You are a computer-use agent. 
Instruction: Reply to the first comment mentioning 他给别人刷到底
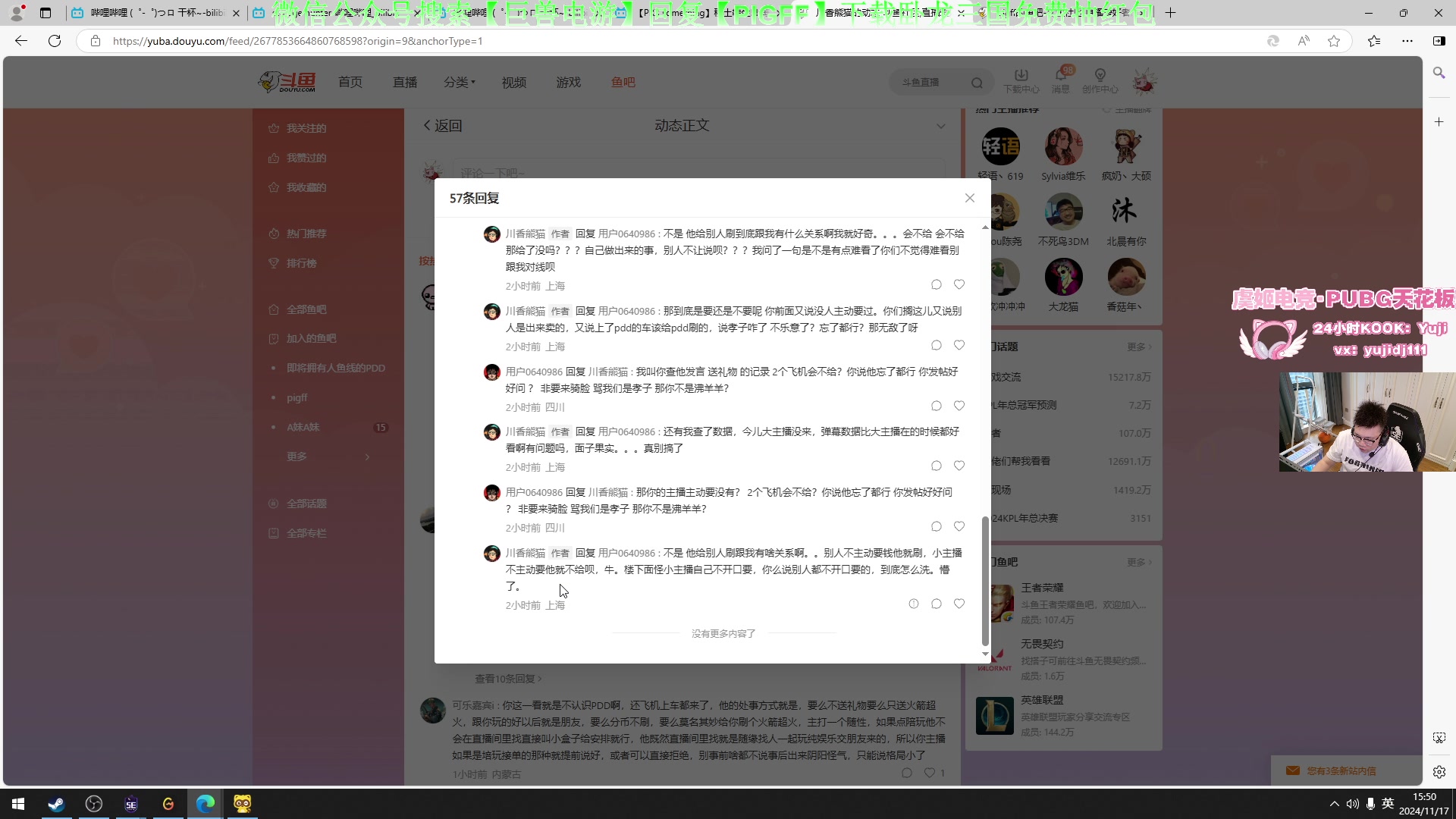click(x=937, y=284)
